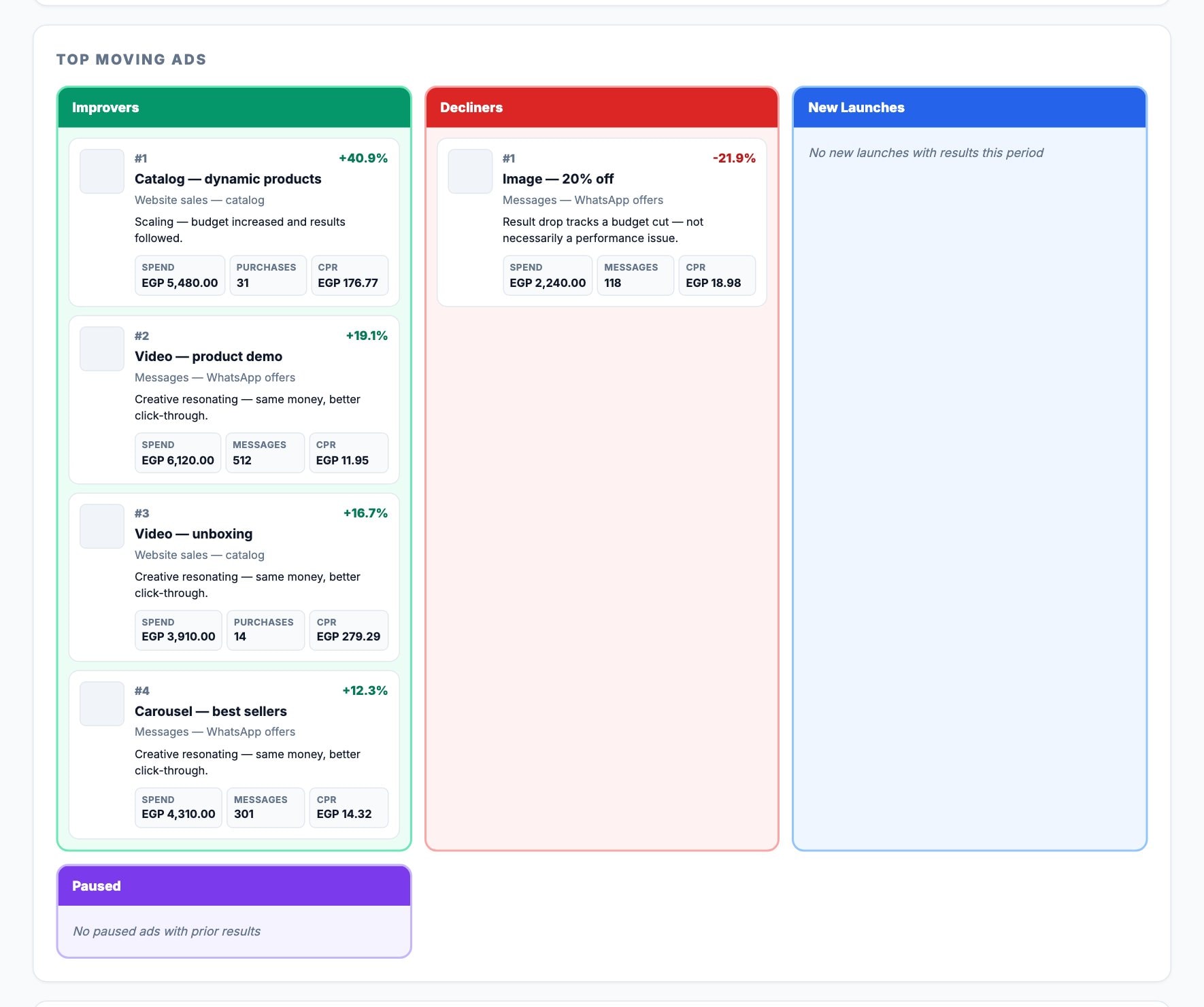
Task: Open ad title Video — product demo
Action: [x=208, y=356]
